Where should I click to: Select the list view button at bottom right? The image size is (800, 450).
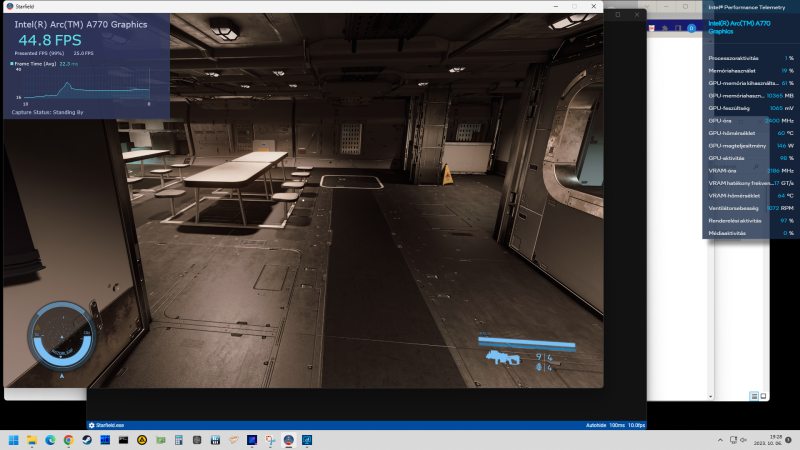coord(754,396)
